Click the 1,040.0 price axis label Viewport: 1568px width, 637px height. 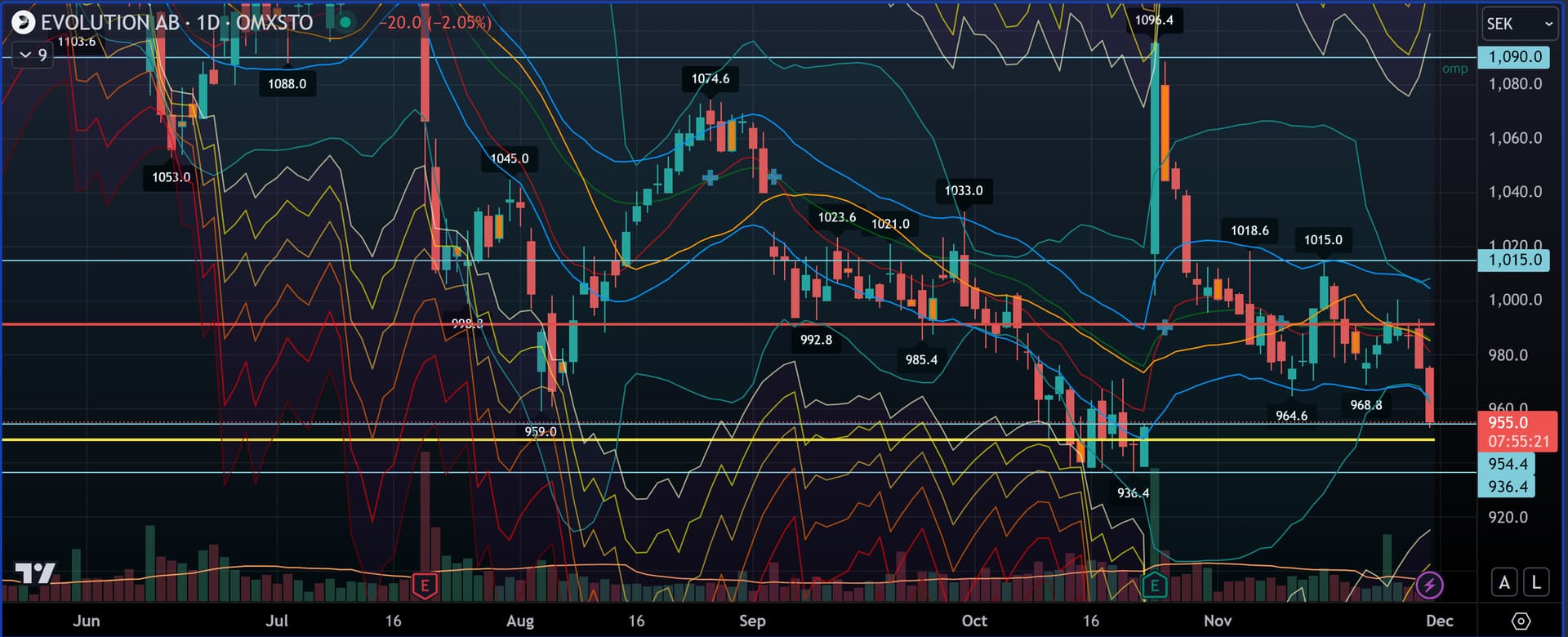point(1515,192)
